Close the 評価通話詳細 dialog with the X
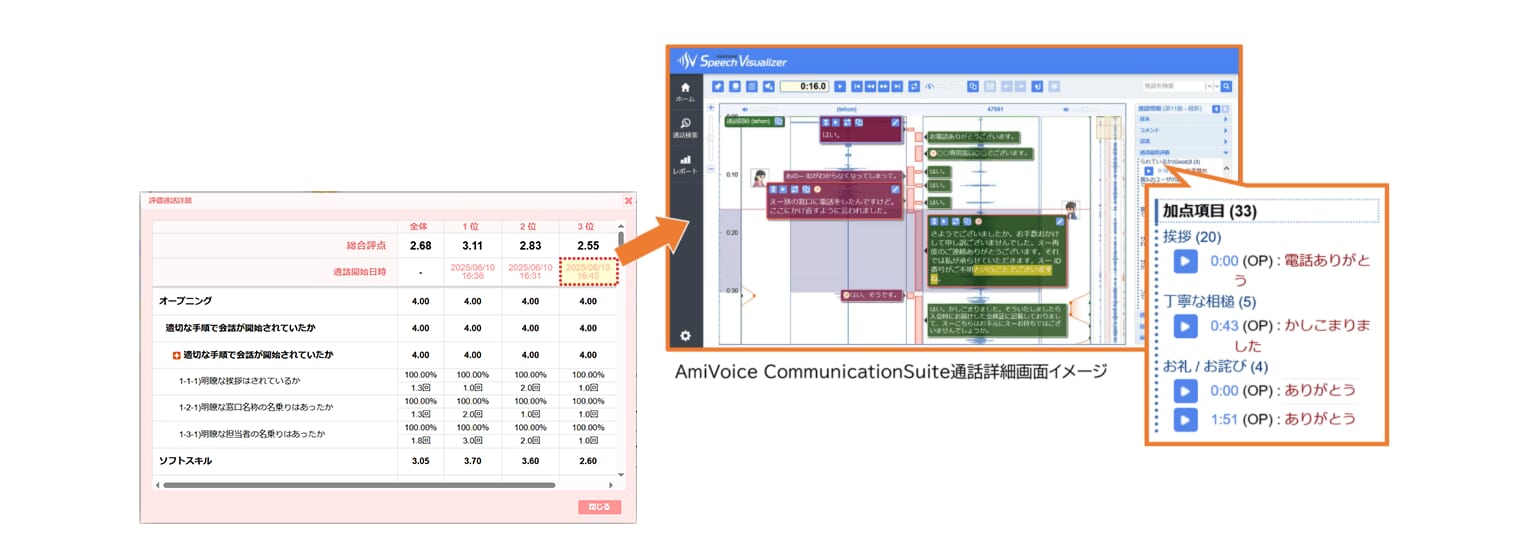The height and width of the screenshot is (539, 1536). [x=628, y=201]
